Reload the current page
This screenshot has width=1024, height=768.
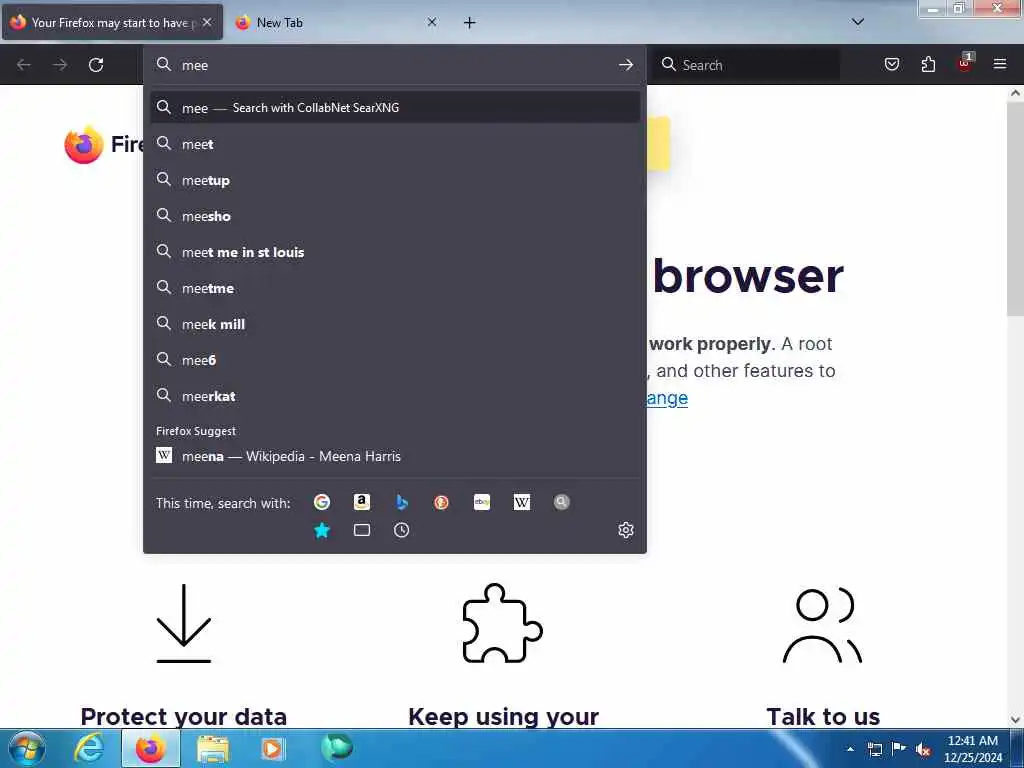coord(96,65)
